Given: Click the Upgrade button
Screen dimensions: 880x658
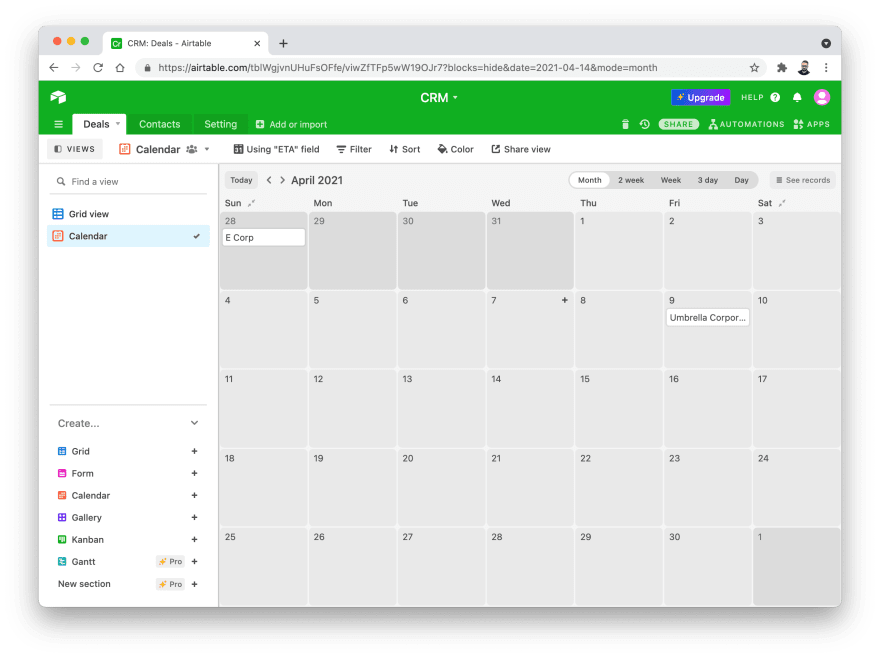Looking at the screenshot, I should (x=700, y=97).
